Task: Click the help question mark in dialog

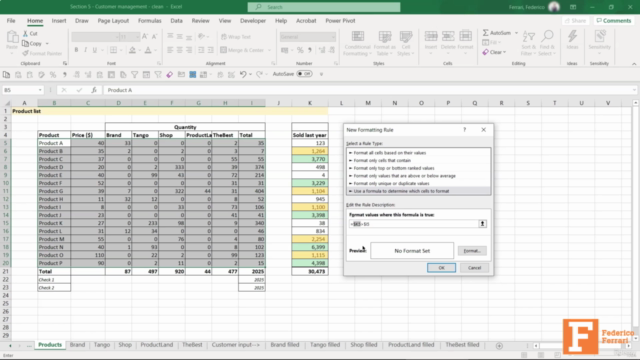Action: [x=464, y=130]
